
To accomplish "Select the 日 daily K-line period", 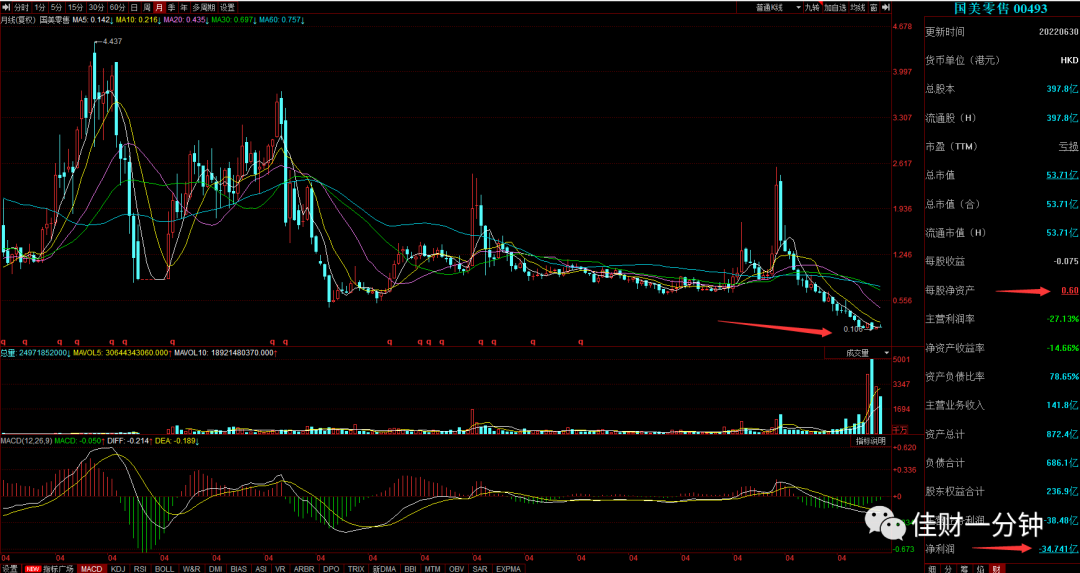I will 134,7.
